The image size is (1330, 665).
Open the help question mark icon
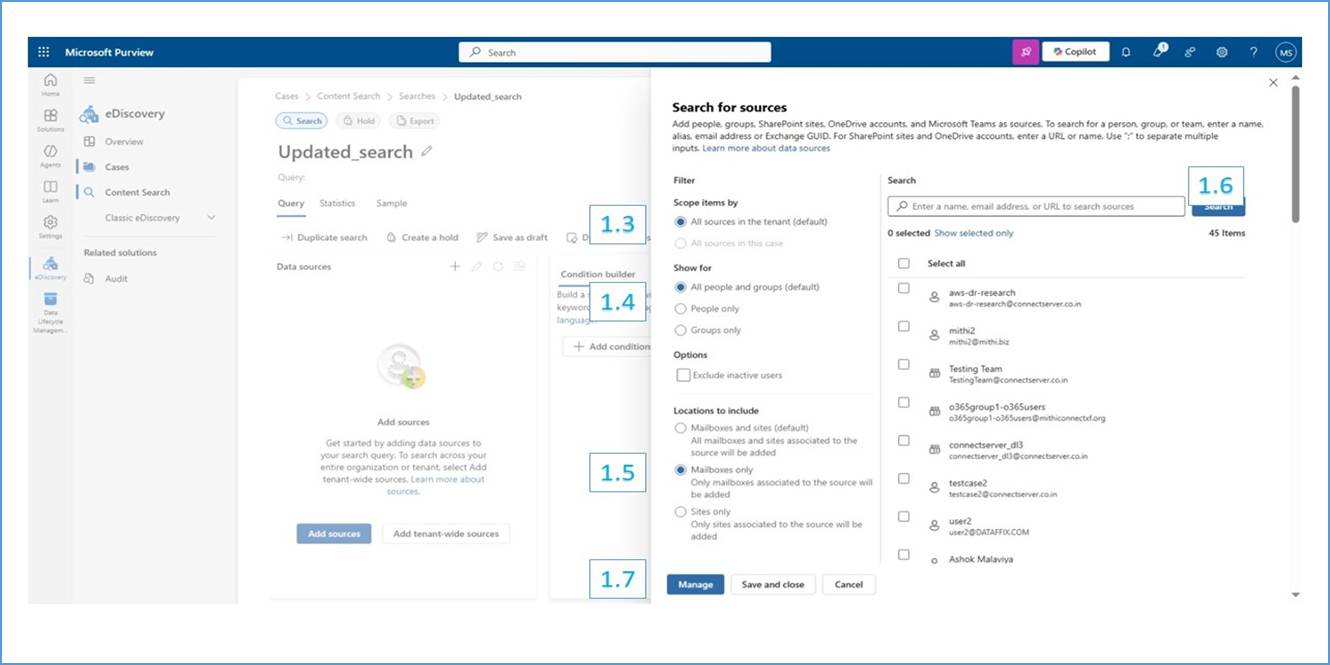coord(1253,52)
